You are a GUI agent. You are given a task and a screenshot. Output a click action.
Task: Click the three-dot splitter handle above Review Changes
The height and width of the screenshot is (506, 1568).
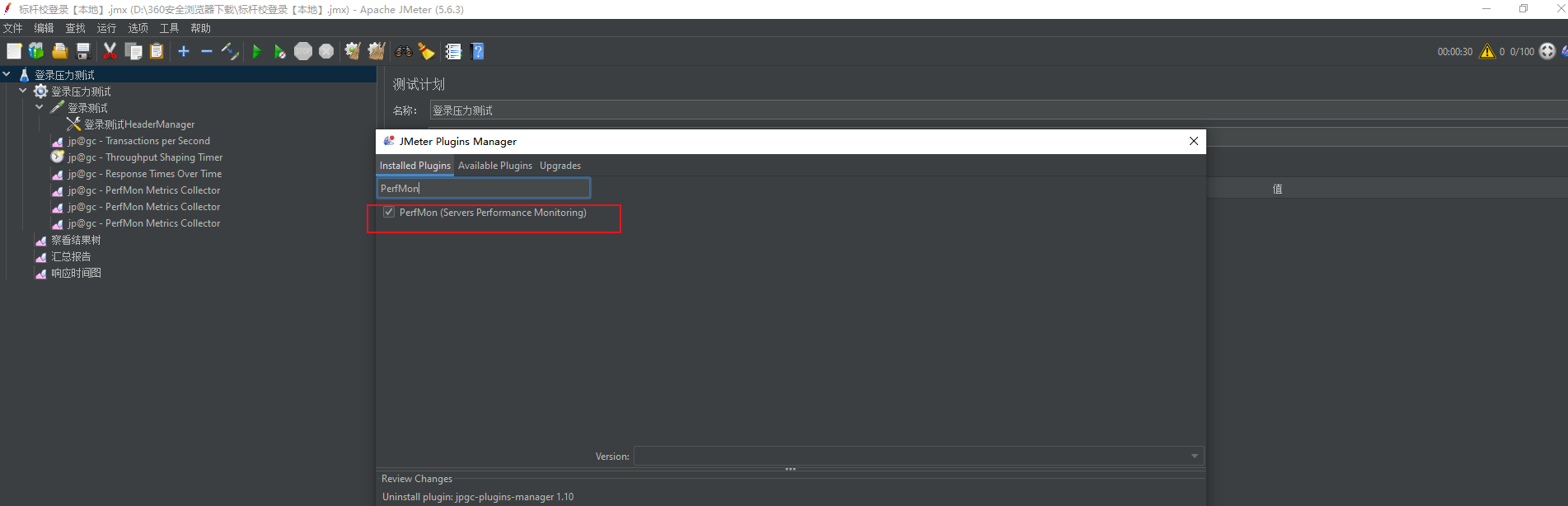click(790, 469)
